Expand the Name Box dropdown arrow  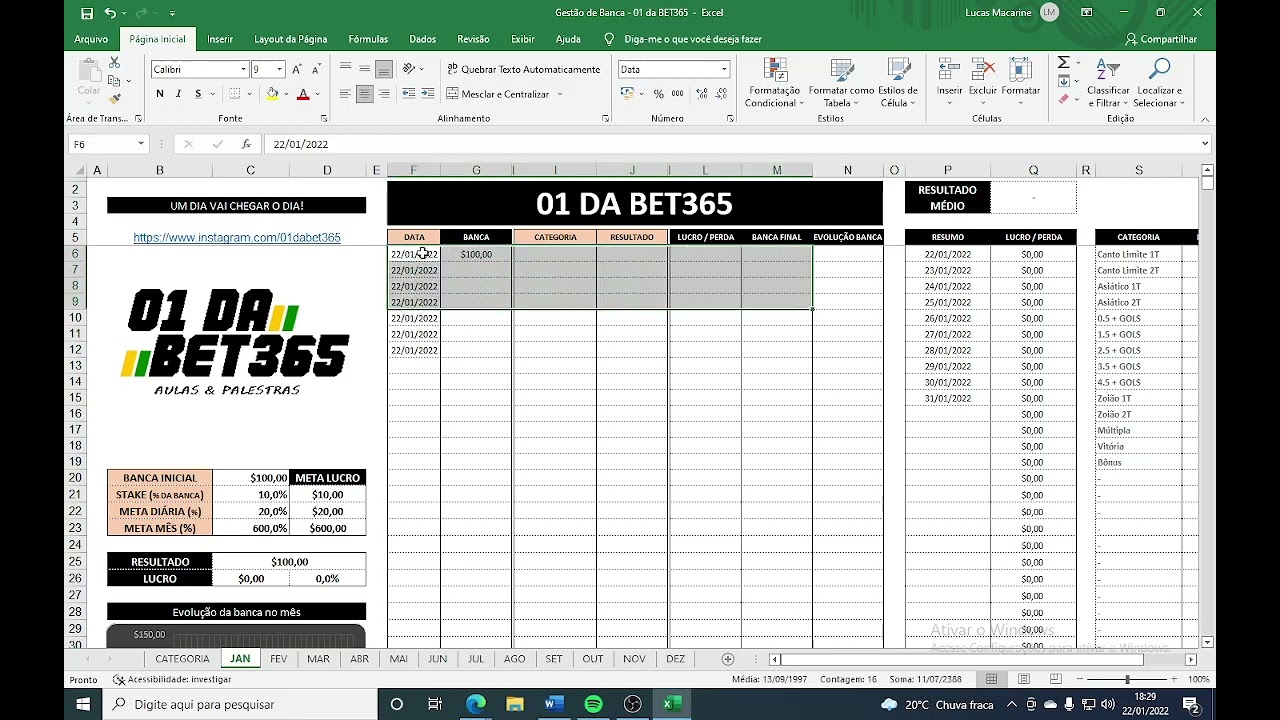140,144
